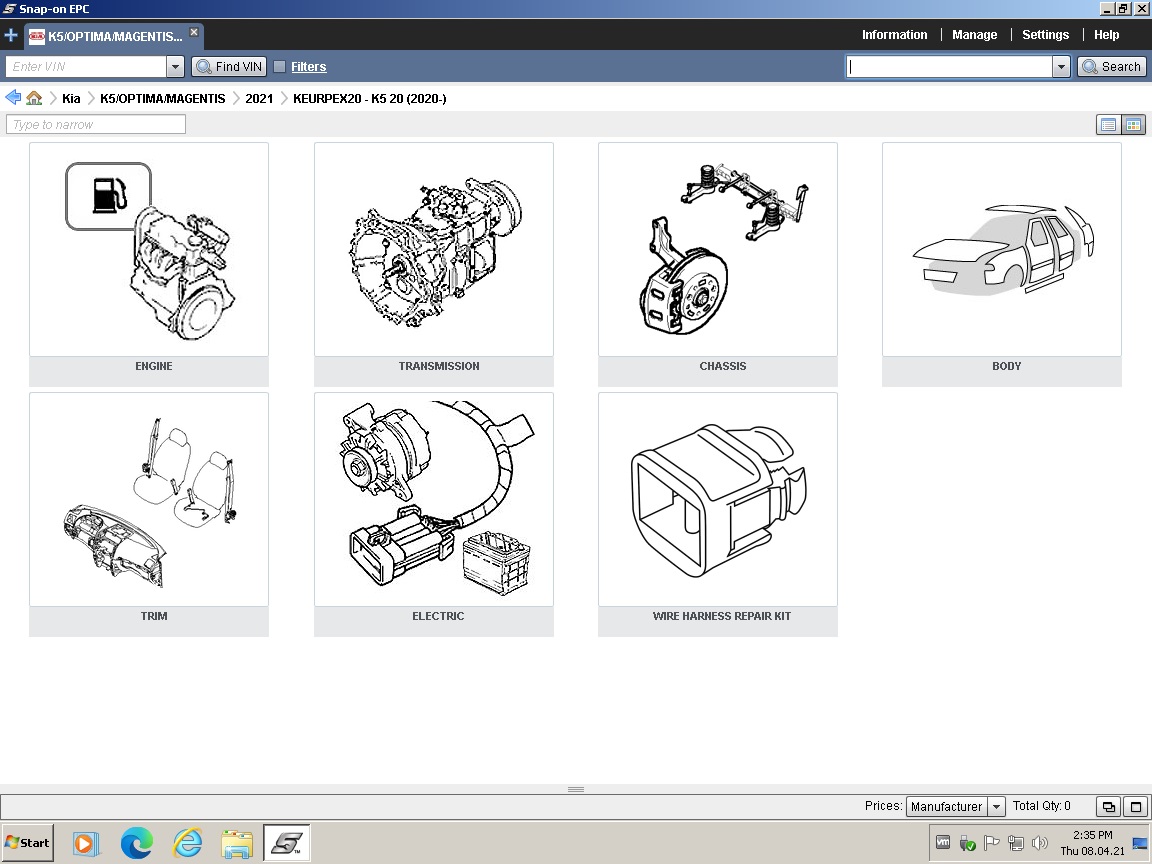Click the network tray icon
This screenshot has width=1152, height=864.
[x=1015, y=843]
